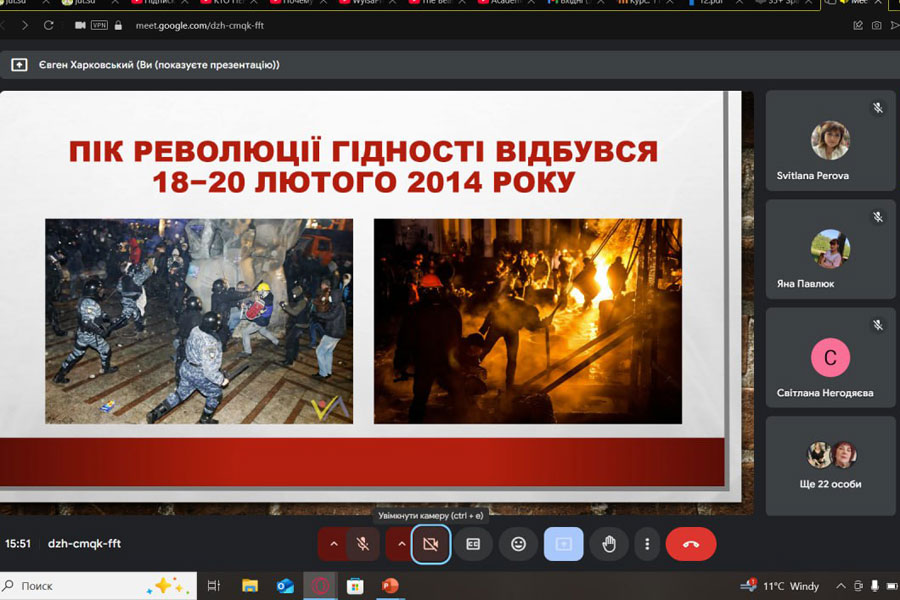Click Svitlana Perova avatar photo
Image resolution: width=900 pixels, height=600 pixels.
click(x=830, y=140)
